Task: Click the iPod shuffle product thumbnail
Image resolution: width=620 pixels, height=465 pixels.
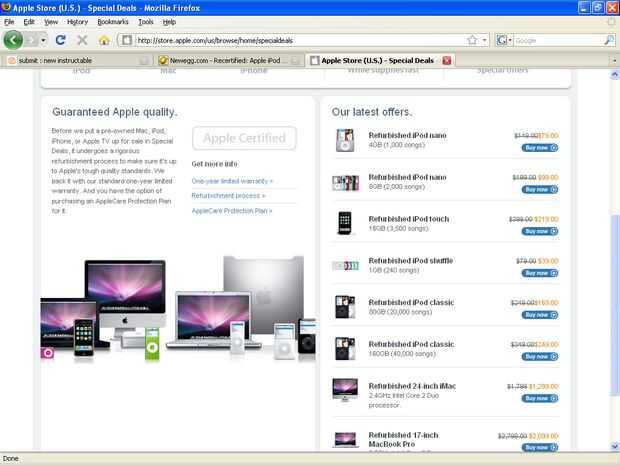Action: pos(345,266)
